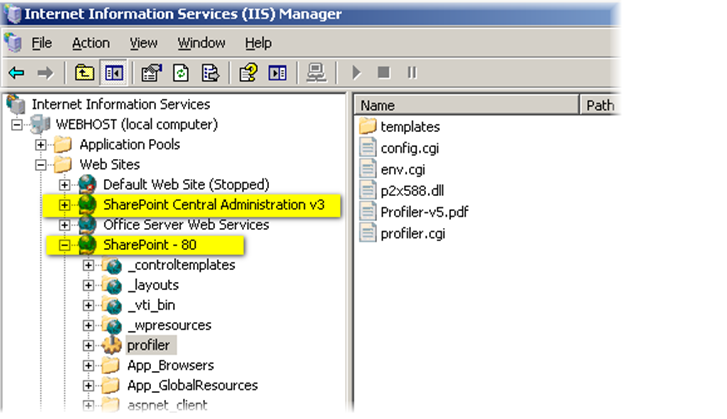
Task: Click the _vti_bin virtual directory icon
Action: [112, 305]
